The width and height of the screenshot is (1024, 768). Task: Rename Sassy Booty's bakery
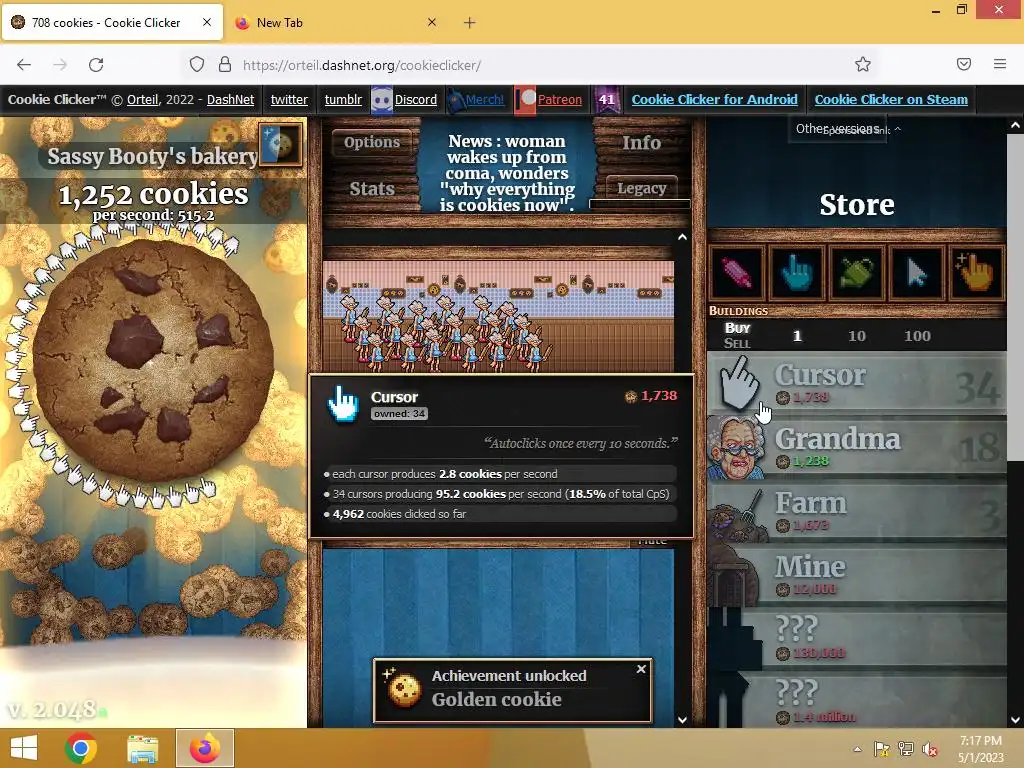(x=152, y=156)
